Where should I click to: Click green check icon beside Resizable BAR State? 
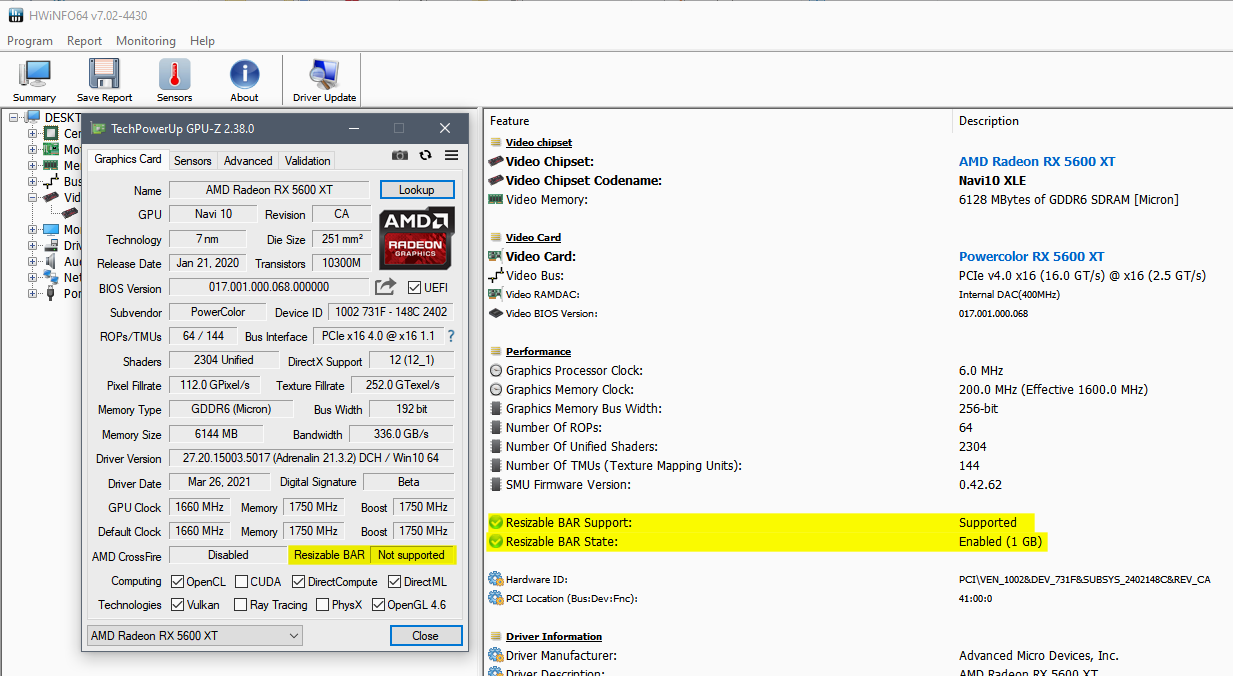tap(495, 541)
